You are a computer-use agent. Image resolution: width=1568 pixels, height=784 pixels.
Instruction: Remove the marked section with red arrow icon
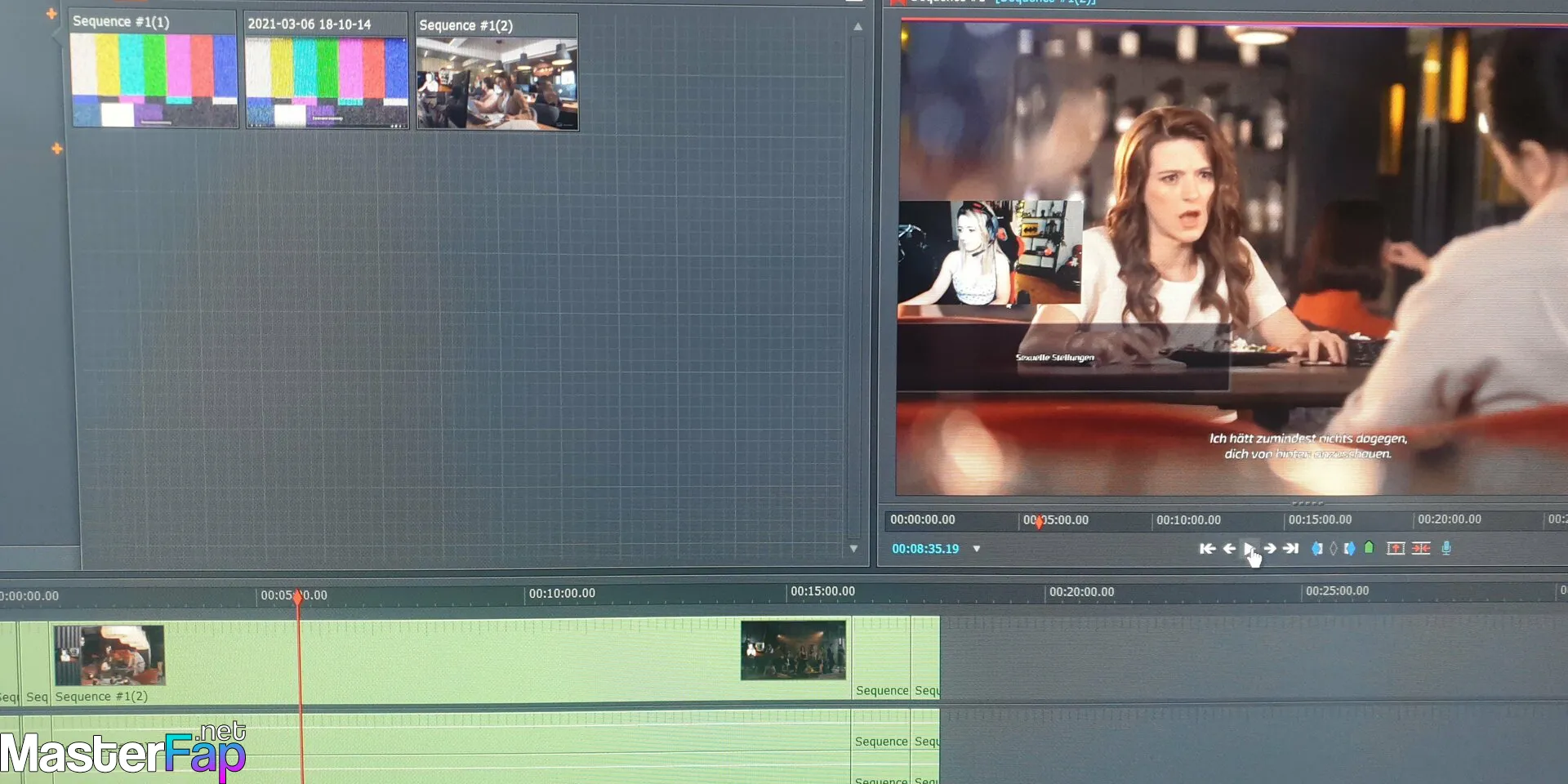[x=1396, y=549]
